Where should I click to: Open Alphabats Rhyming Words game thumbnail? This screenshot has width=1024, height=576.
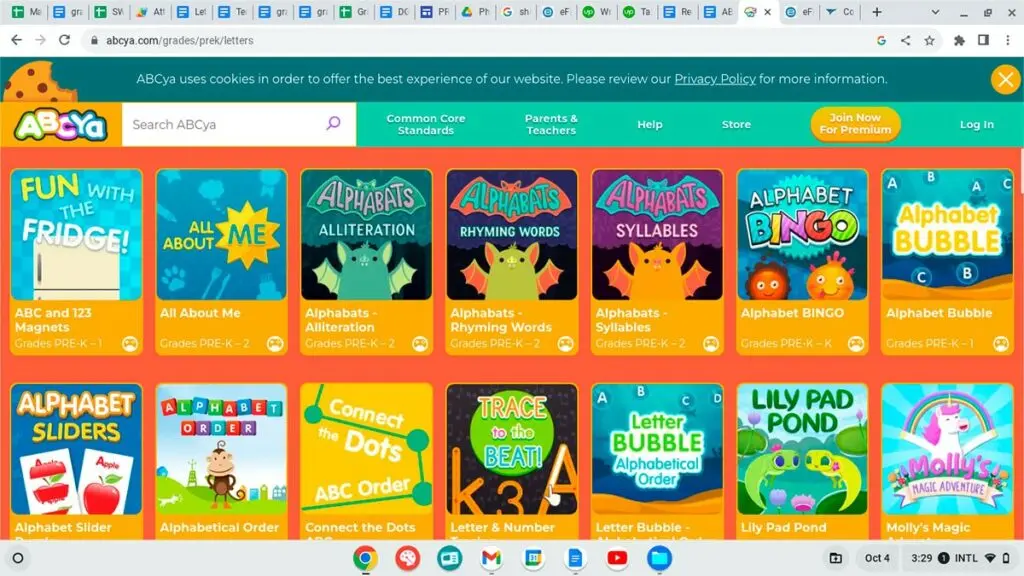click(511, 235)
